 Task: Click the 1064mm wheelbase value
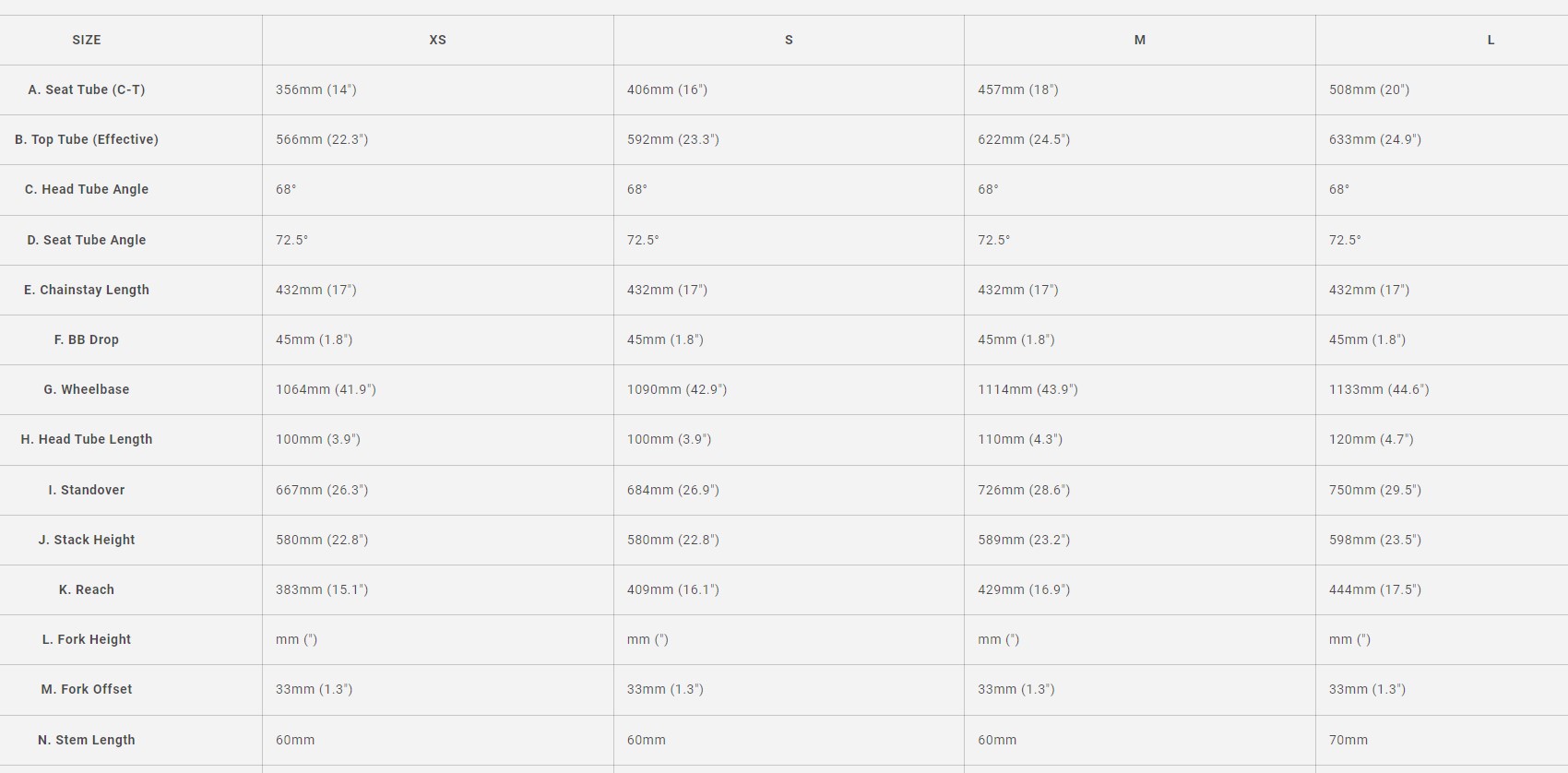326,389
